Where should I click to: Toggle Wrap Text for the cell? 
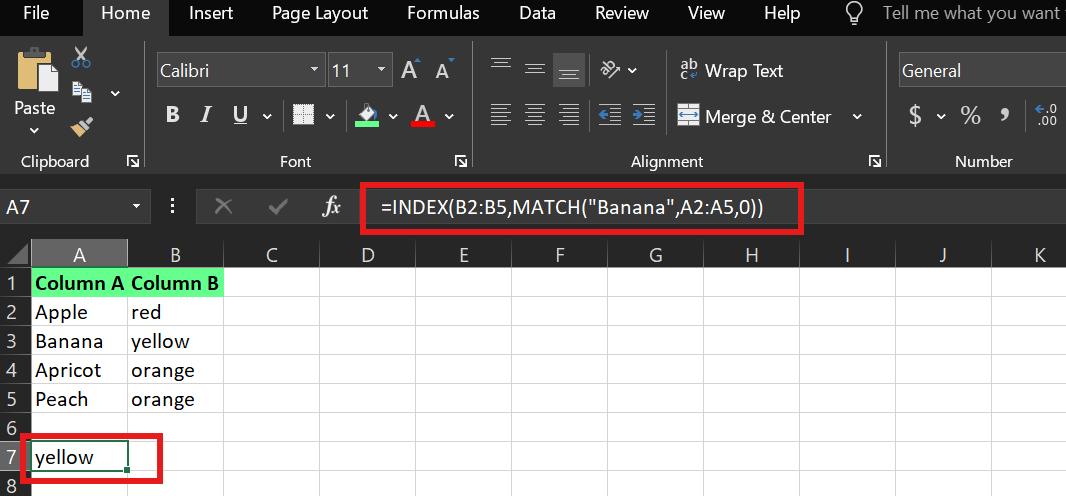[731, 71]
